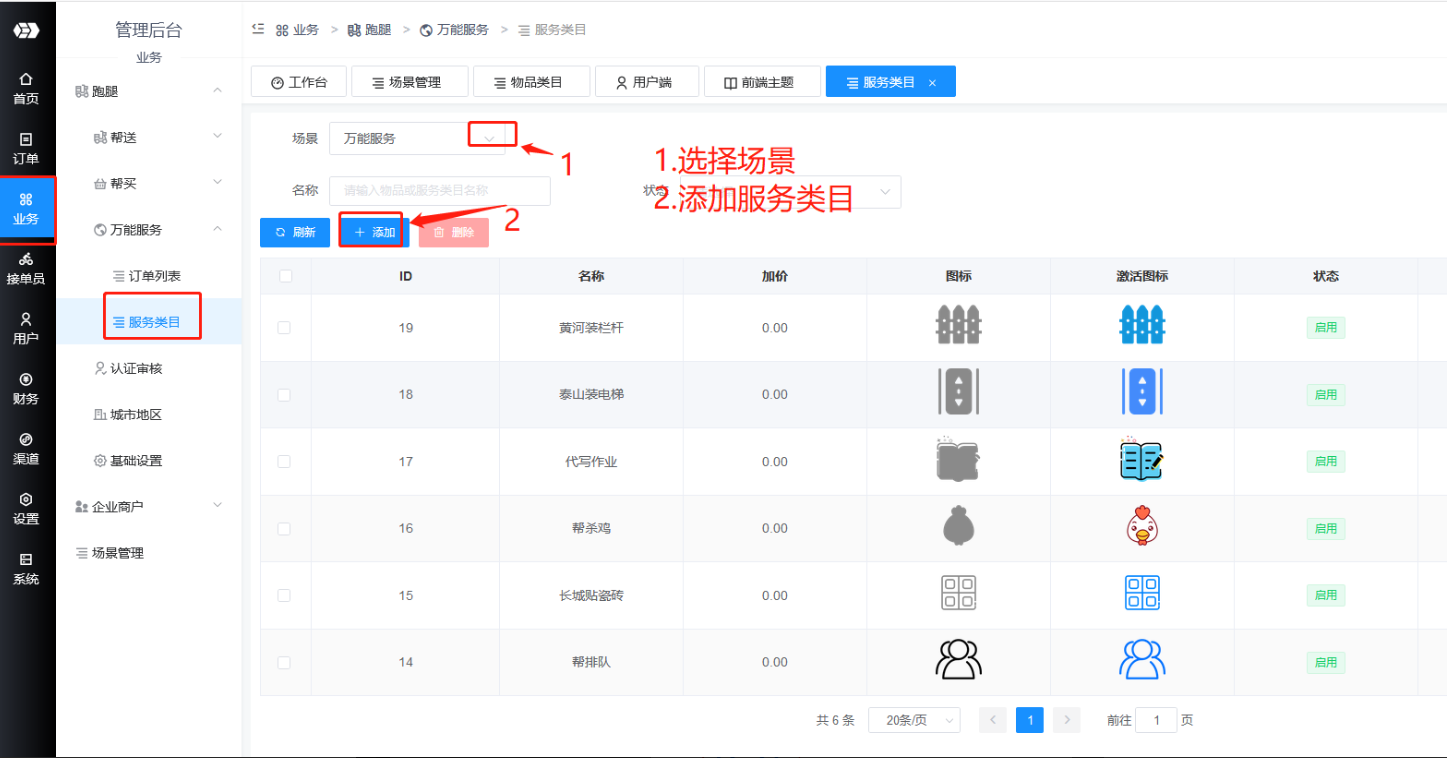Select the checkbox for 代写作业 row
The height and width of the screenshot is (758, 1447).
284,462
